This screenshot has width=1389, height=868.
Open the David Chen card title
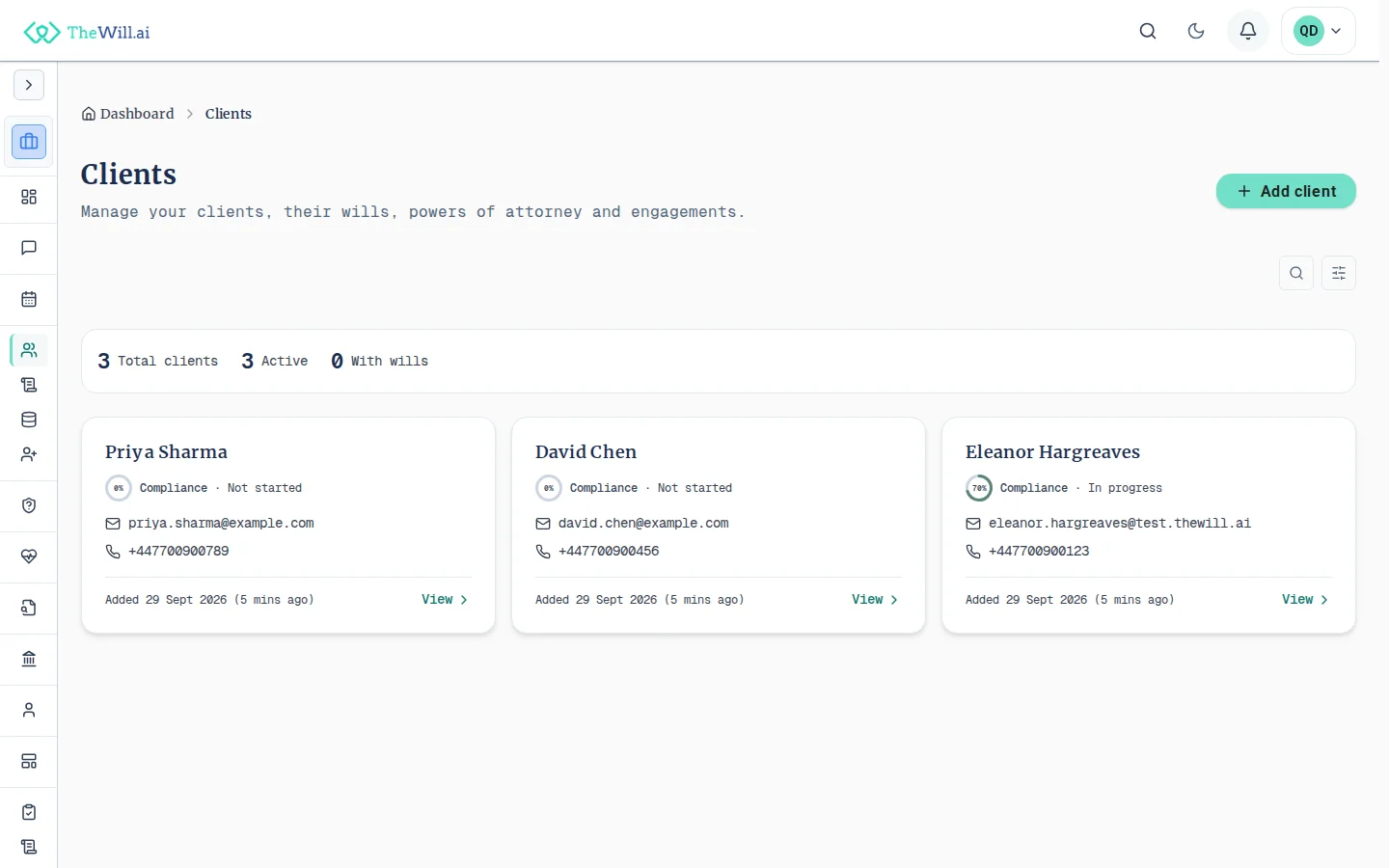point(586,452)
